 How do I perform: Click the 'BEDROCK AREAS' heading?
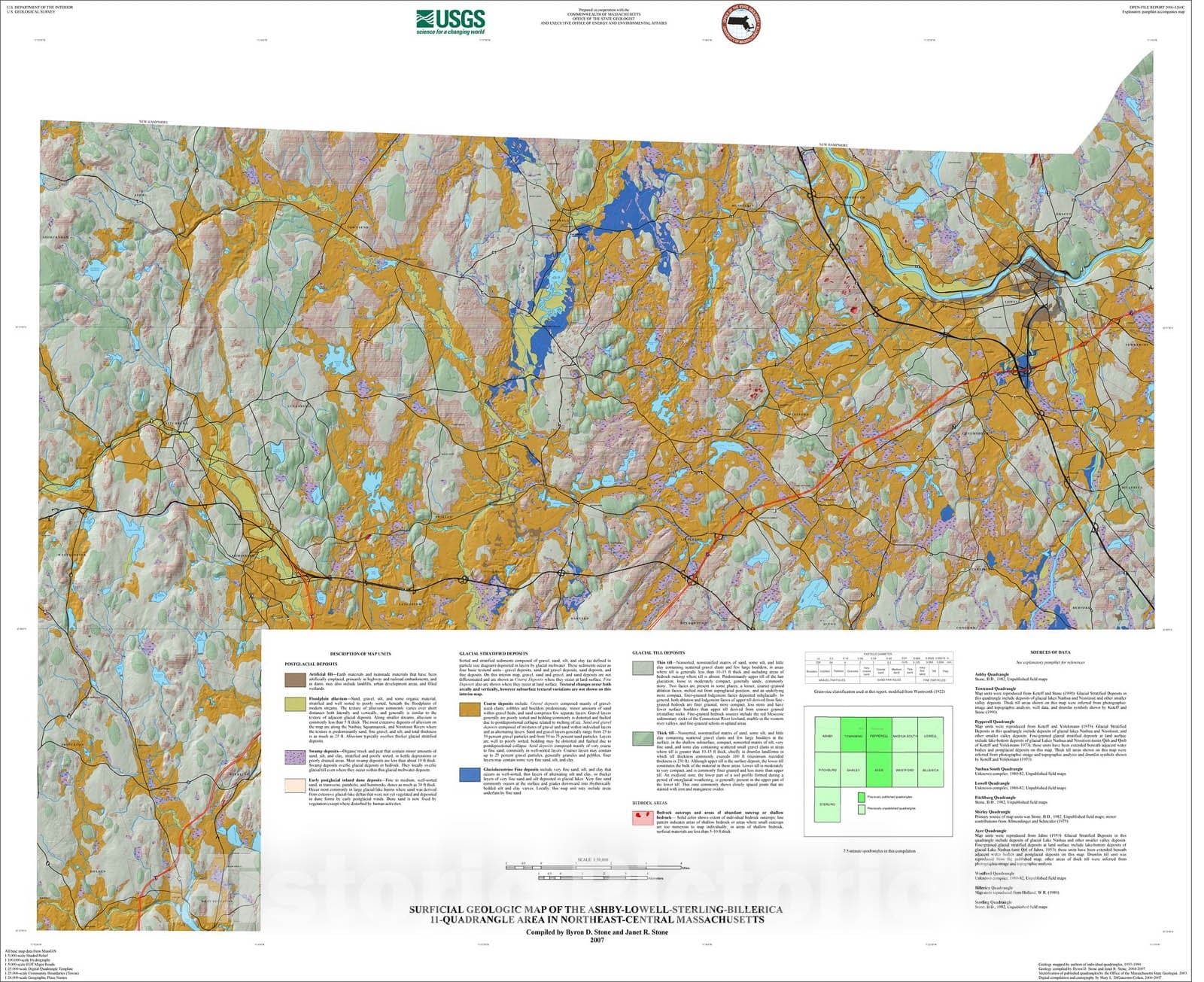648,803
